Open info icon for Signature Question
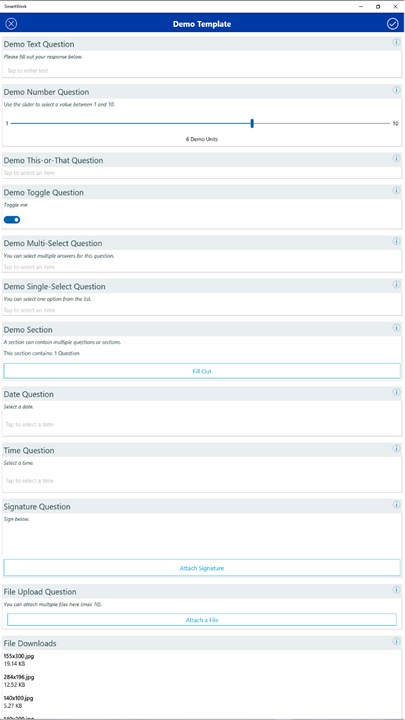405x720 pixels. (x=396, y=505)
